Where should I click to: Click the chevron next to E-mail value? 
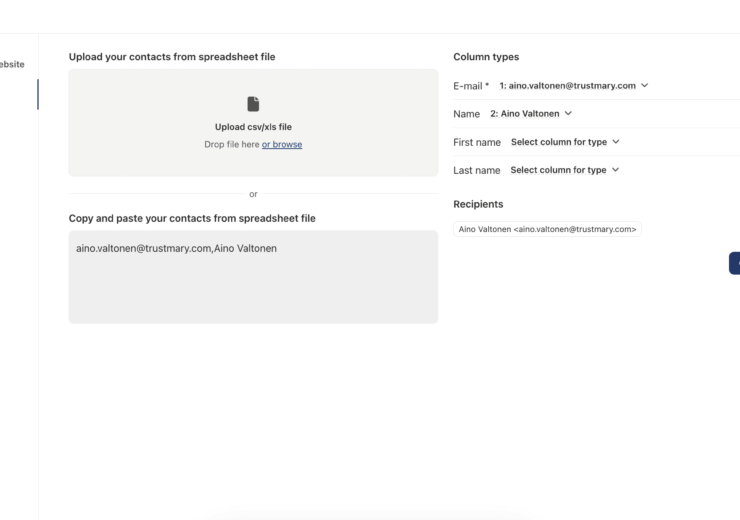coord(645,85)
